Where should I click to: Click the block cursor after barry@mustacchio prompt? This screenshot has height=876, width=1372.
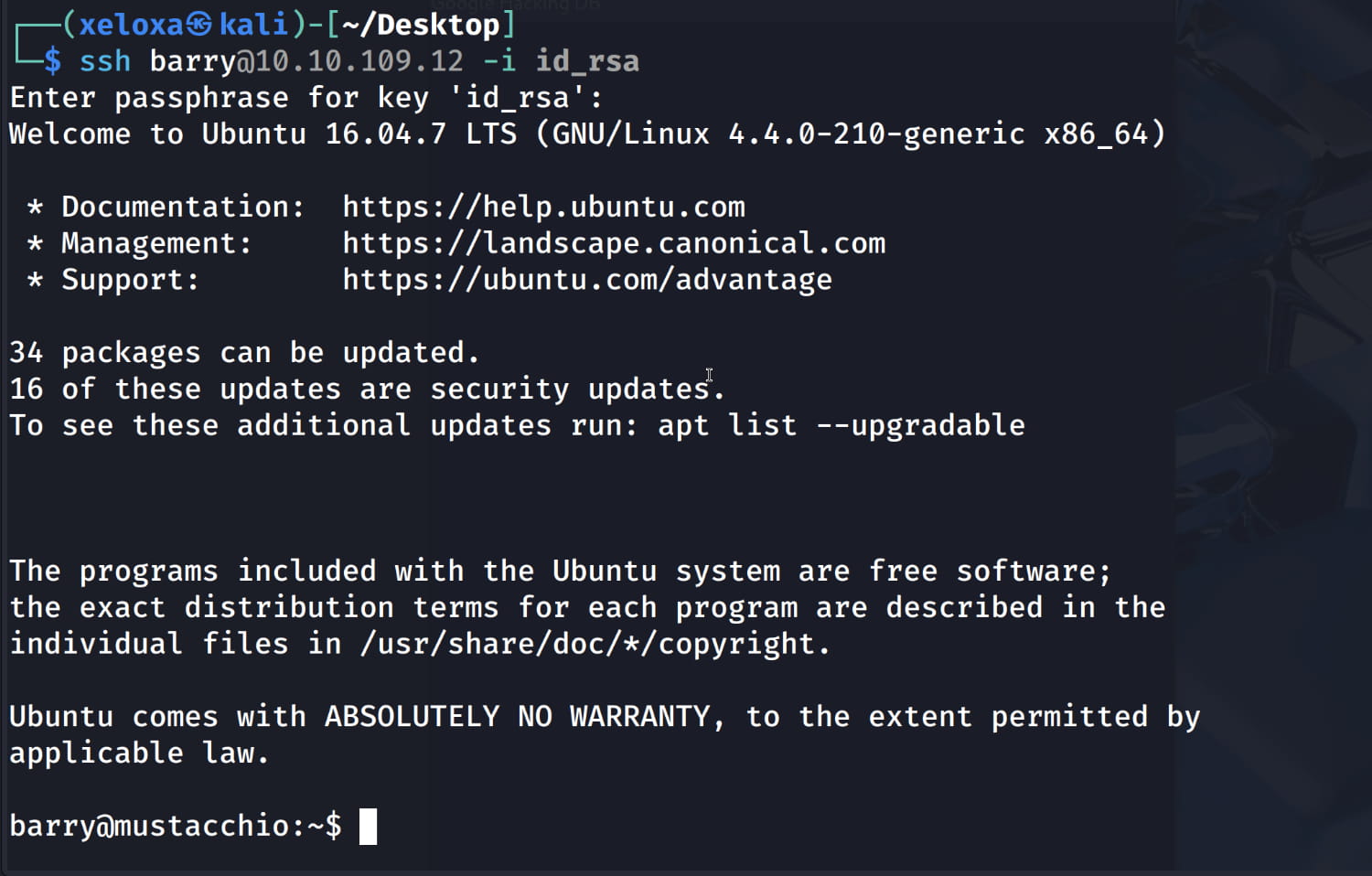coord(368,827)
